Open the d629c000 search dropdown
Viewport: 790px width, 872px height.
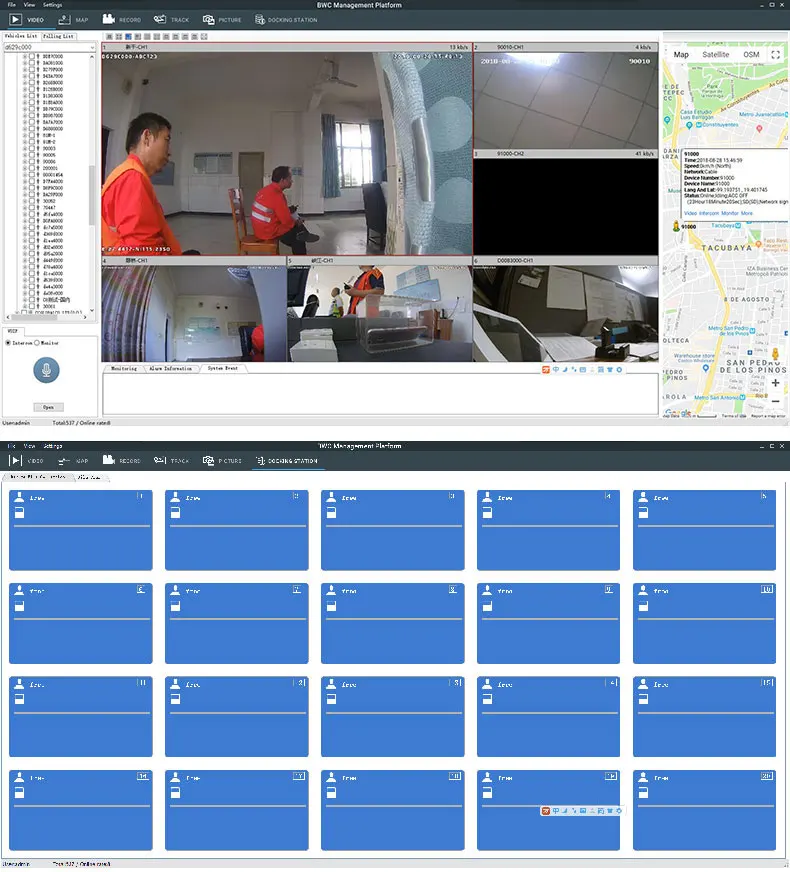coord(93,46)
